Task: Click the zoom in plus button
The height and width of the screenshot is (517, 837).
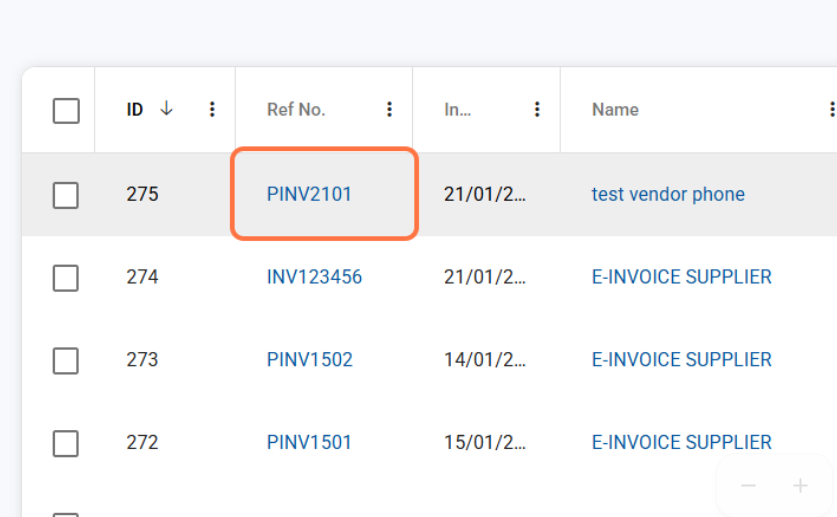Action: [x=800, y=486]
